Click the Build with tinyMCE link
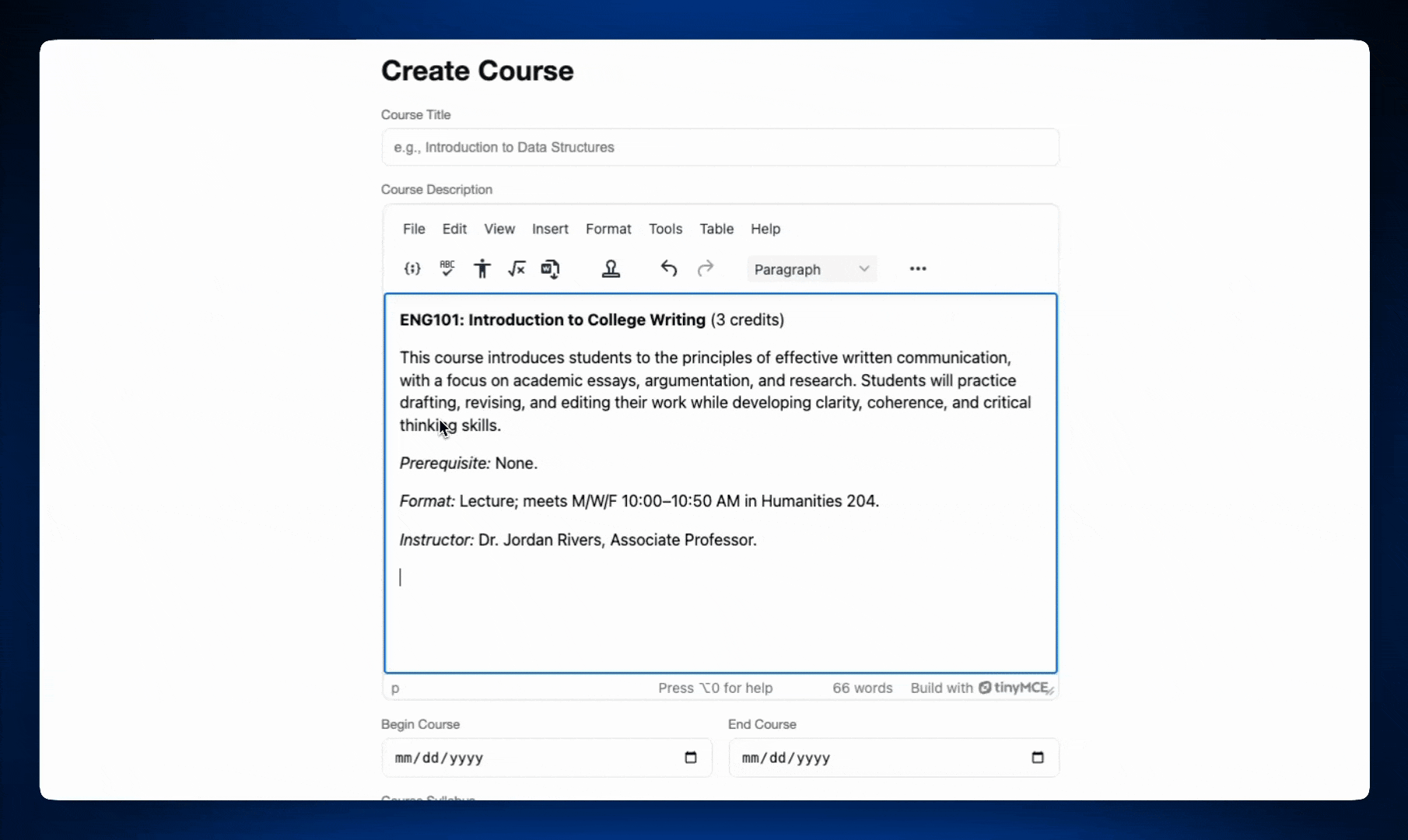The image size is (1408, 840). [x=979, y=688]
